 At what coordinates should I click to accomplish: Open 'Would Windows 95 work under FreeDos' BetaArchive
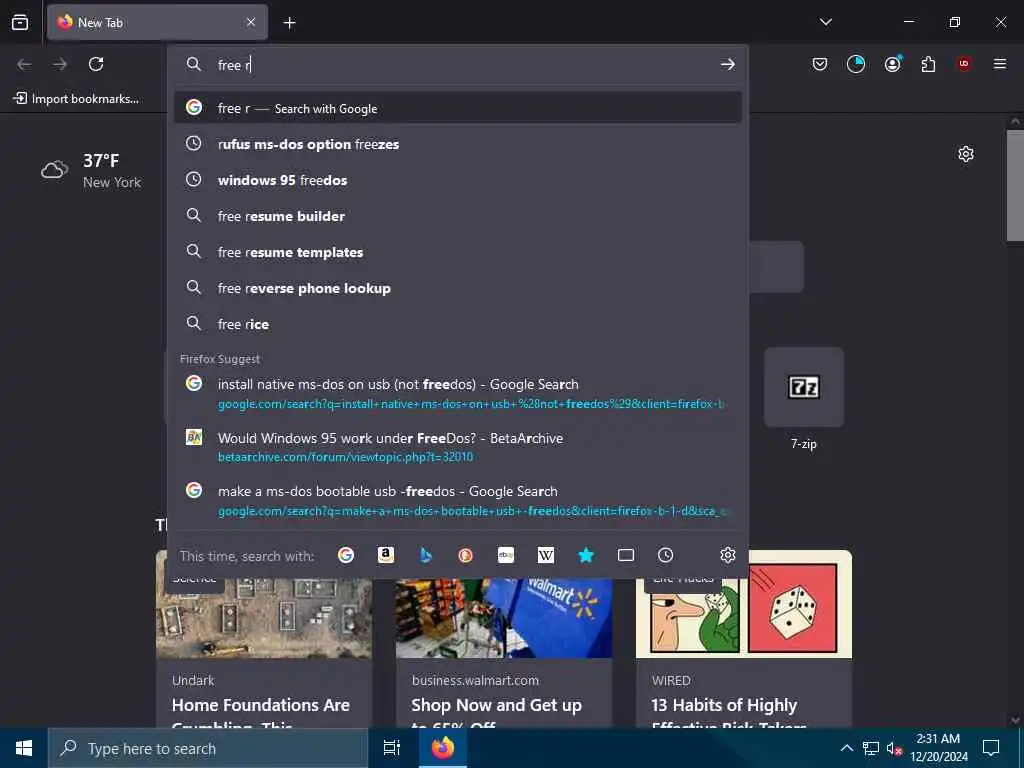[458, 447]
